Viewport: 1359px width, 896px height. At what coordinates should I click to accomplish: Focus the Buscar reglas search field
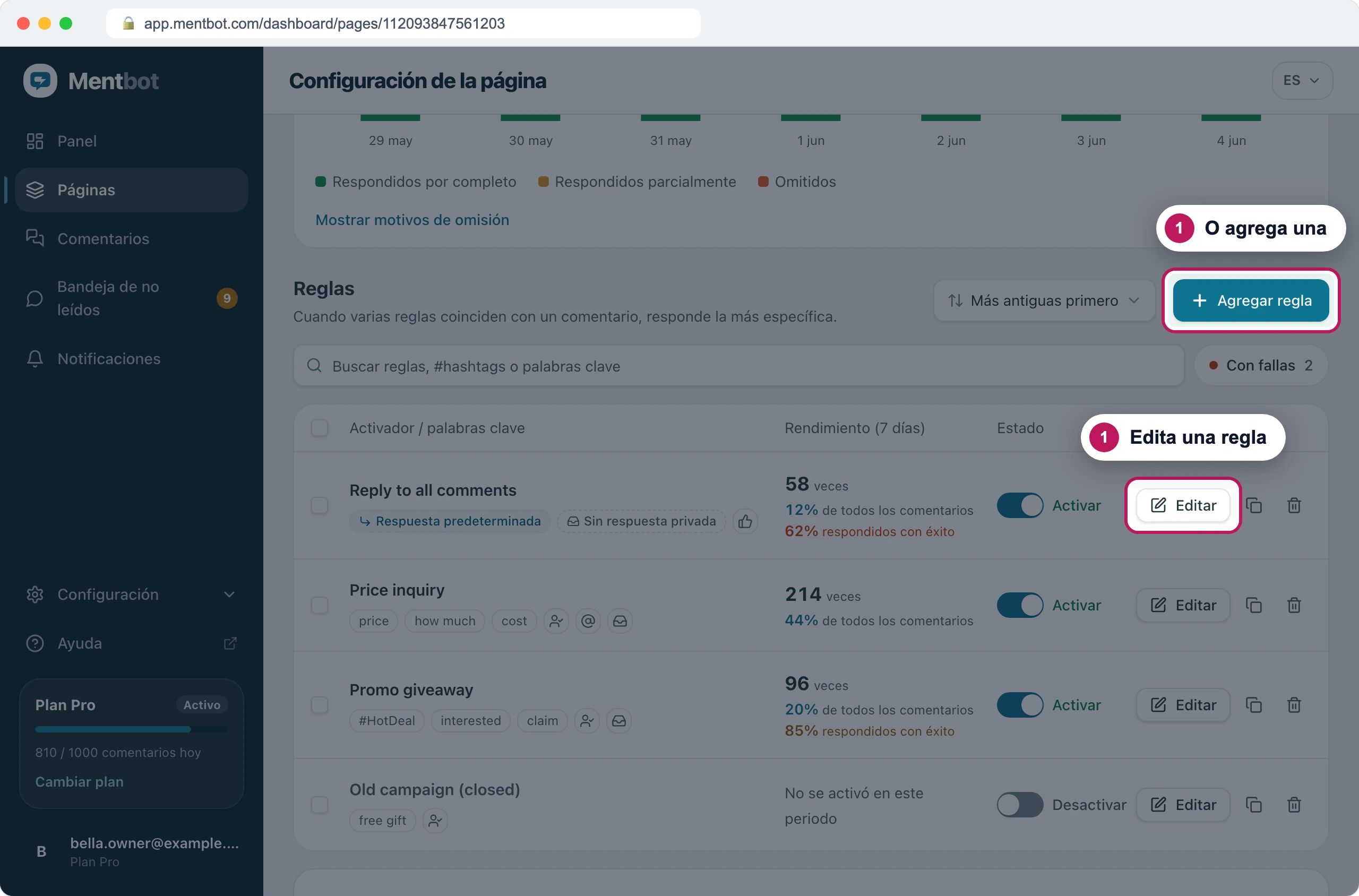(x=738, y=366)
